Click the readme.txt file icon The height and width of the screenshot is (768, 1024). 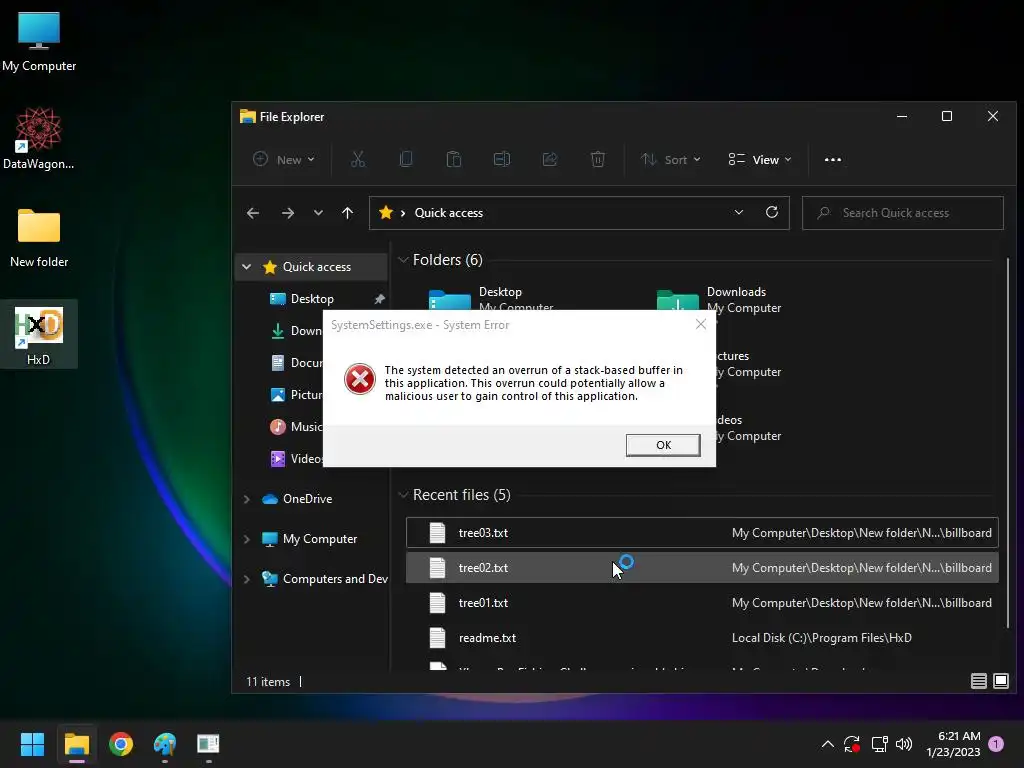pyautogui.click(x=437, y=637)
